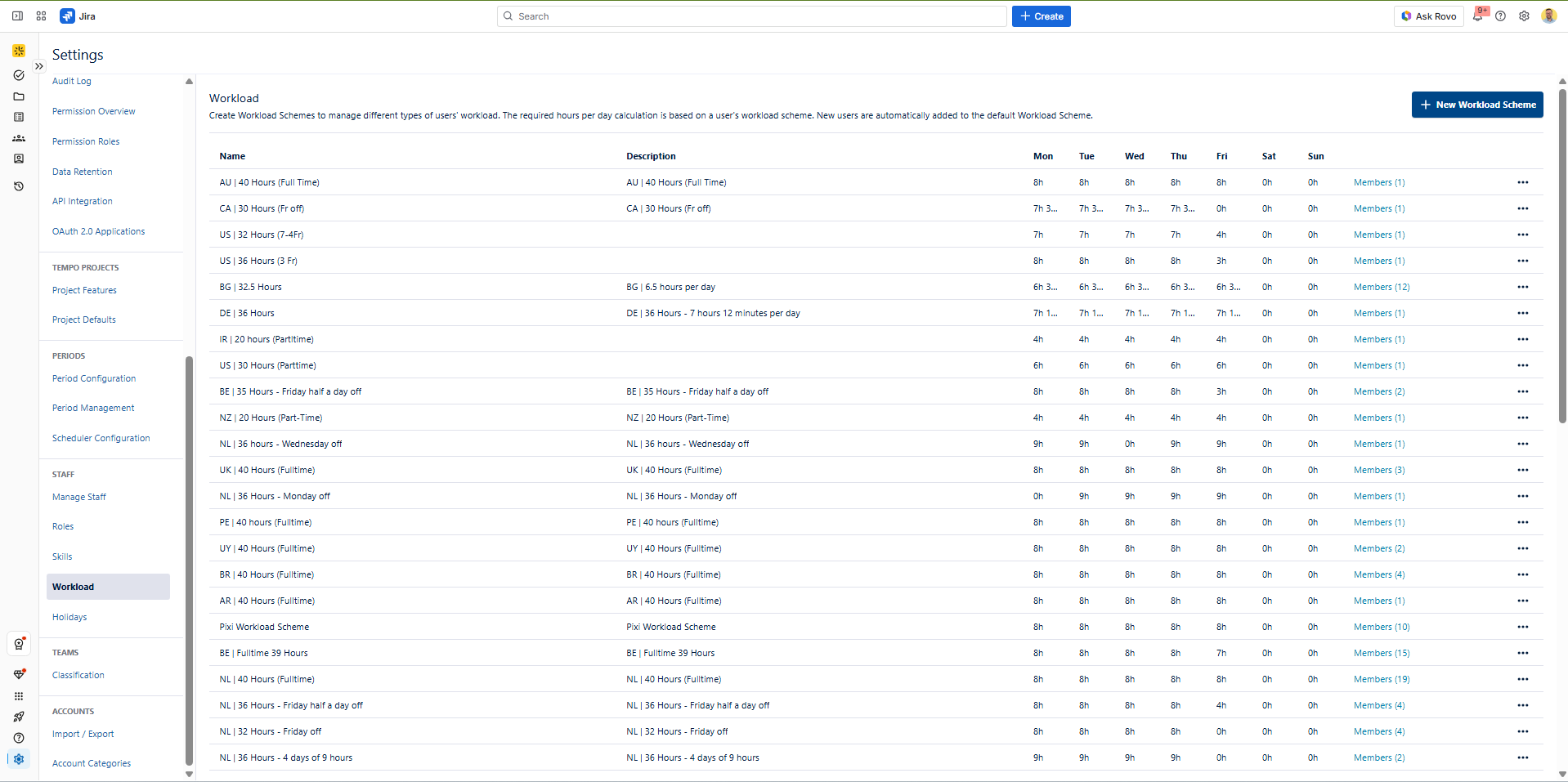Click the New Workload Scheme button
1568x782 pixels.
1476,105
